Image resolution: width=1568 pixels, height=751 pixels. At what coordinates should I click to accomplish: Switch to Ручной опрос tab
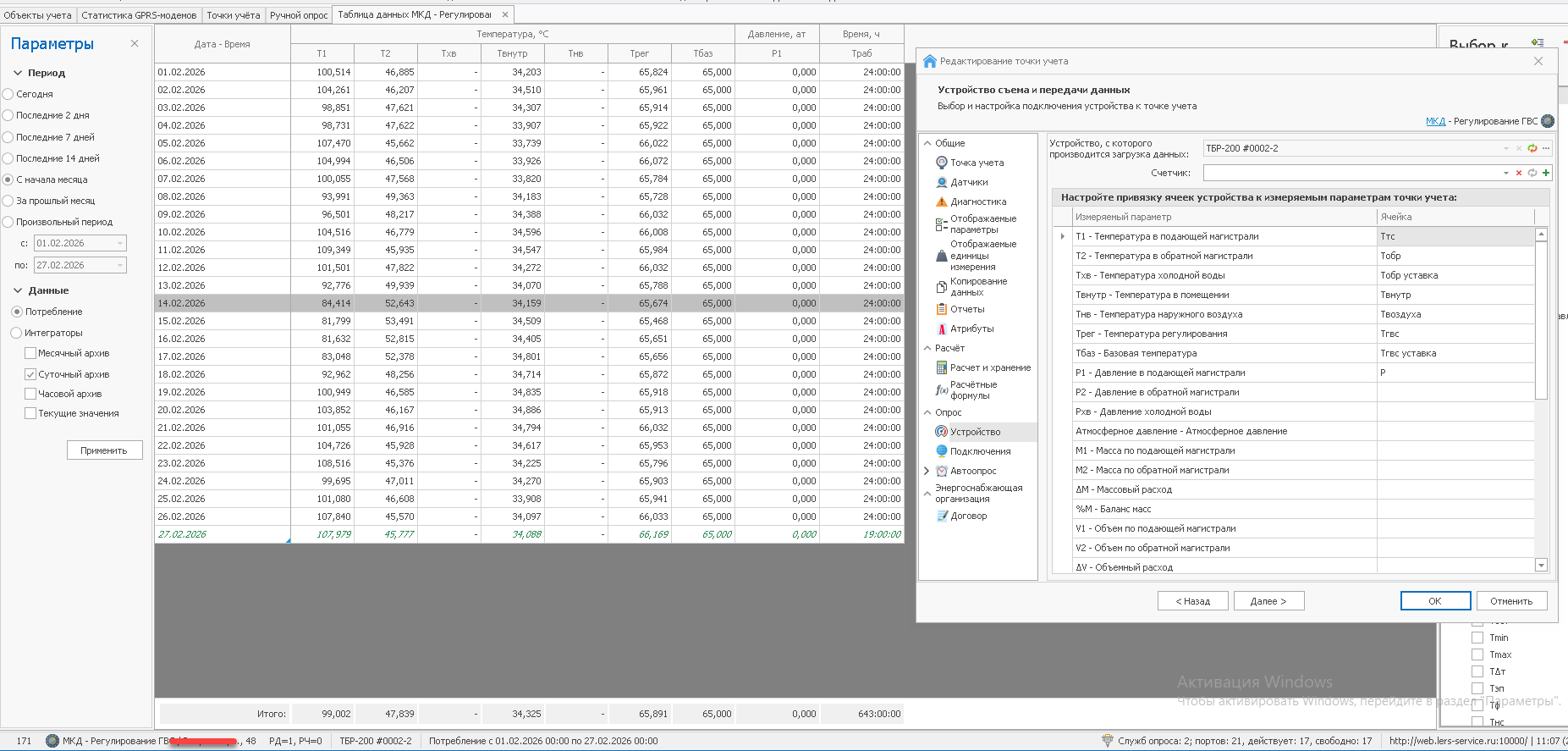299,15
